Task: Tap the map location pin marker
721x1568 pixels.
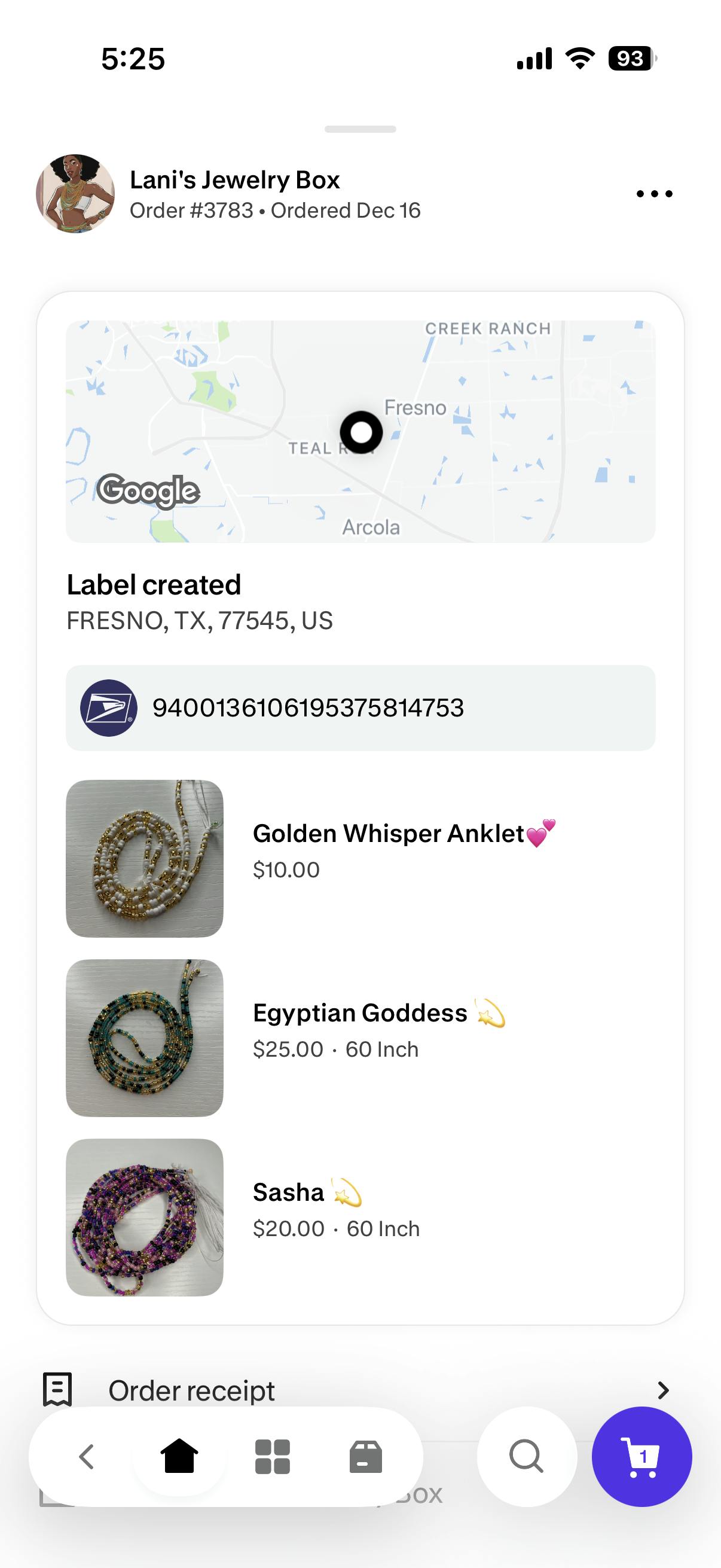Action: click(361, 432)
